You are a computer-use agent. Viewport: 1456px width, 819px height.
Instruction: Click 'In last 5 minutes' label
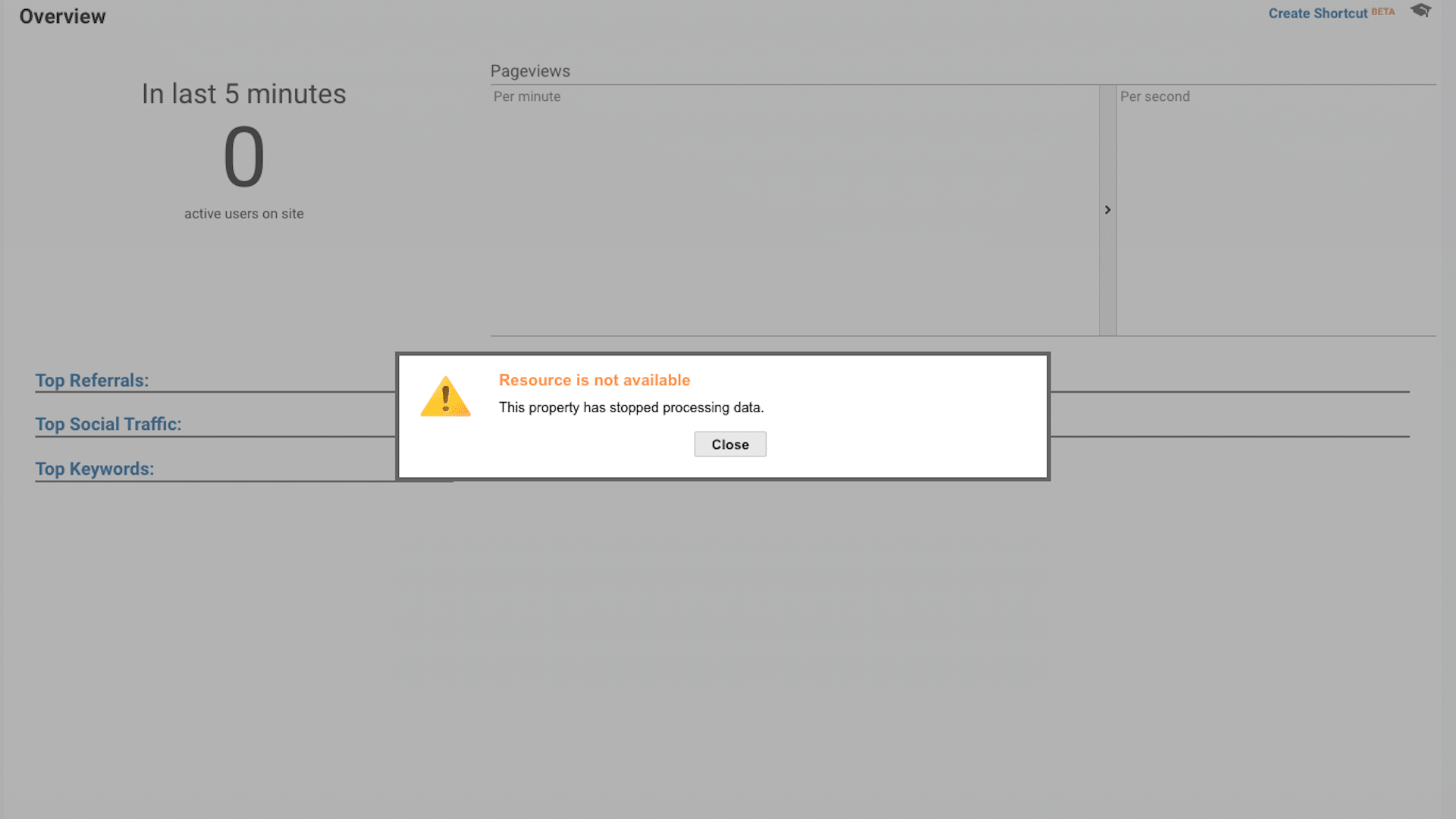(243, 93)
